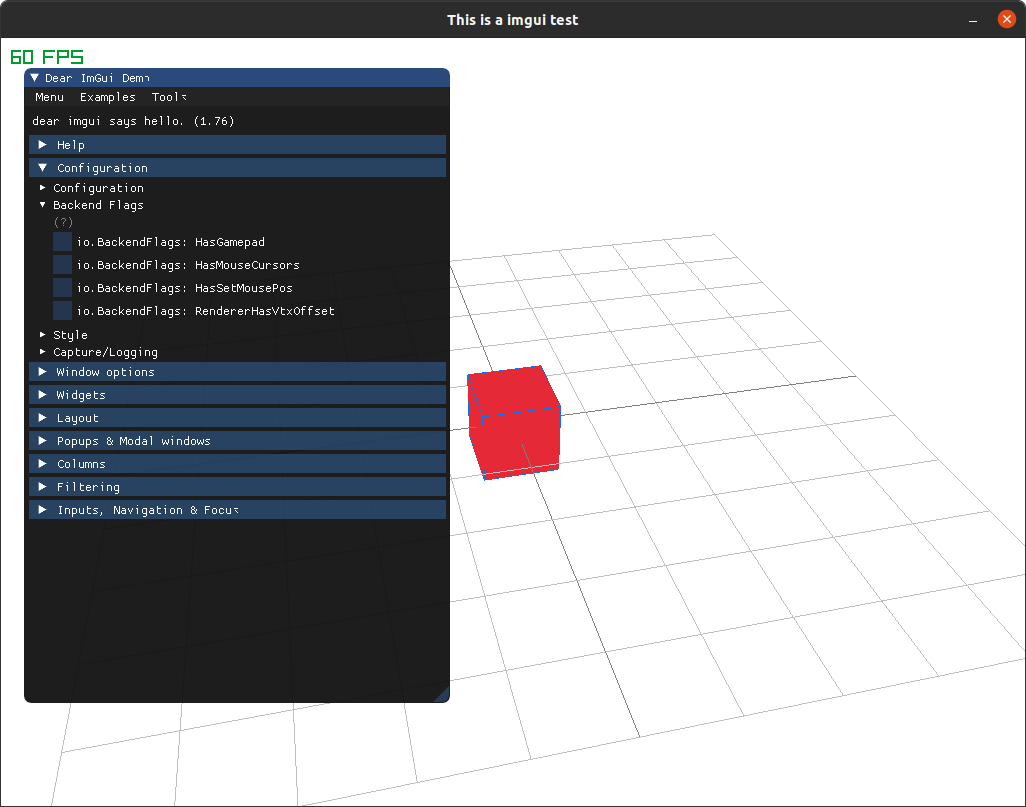Click the 'dear imgui says hello' text
Image resolution: width=1026 pixels, height=807 pixels.
(133, 121)
